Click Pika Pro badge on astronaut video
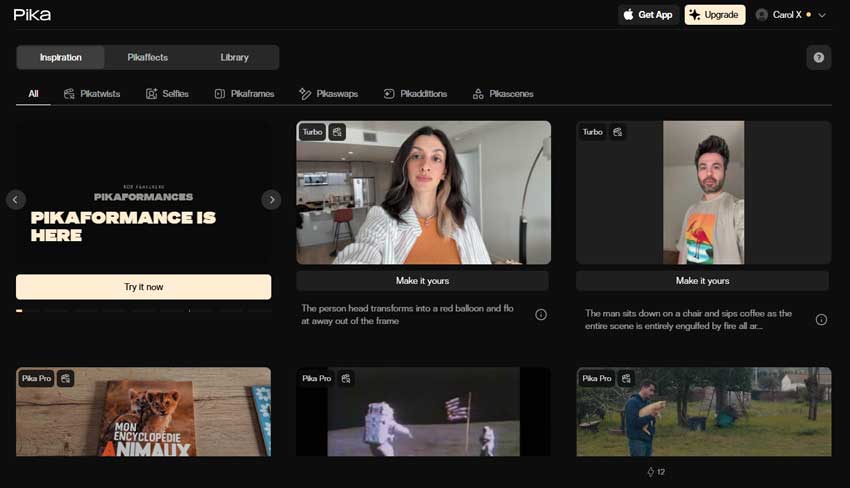Screen dimensions: 850x488 [x=317, y=378]
